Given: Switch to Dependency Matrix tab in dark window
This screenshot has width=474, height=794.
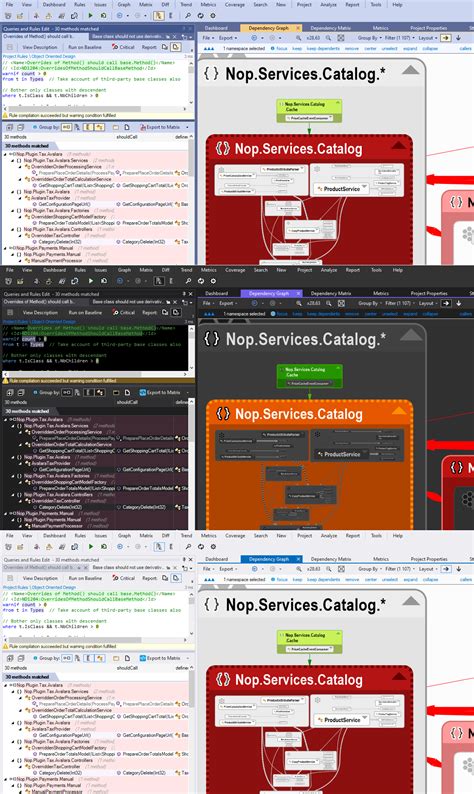Looking at the screenshot, I should point(331,293).
